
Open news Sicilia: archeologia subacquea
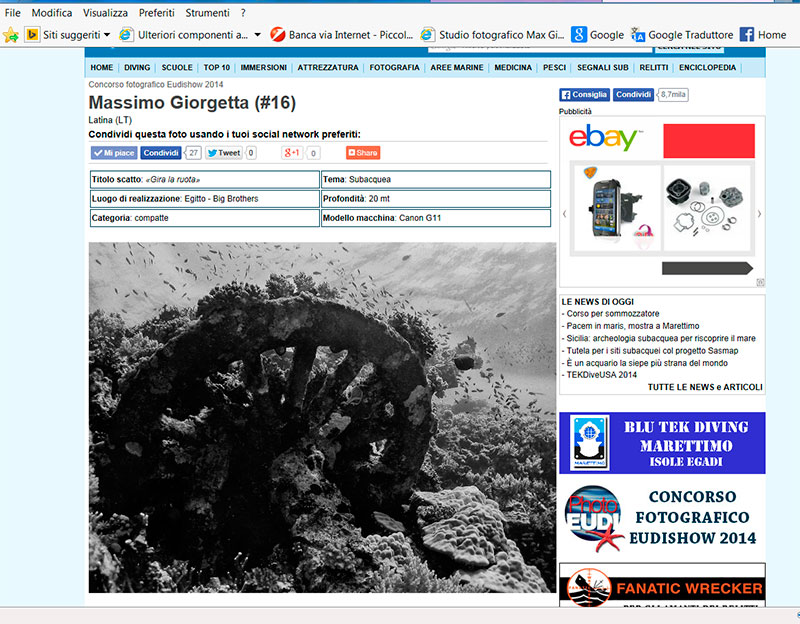[x=661, y=338]
